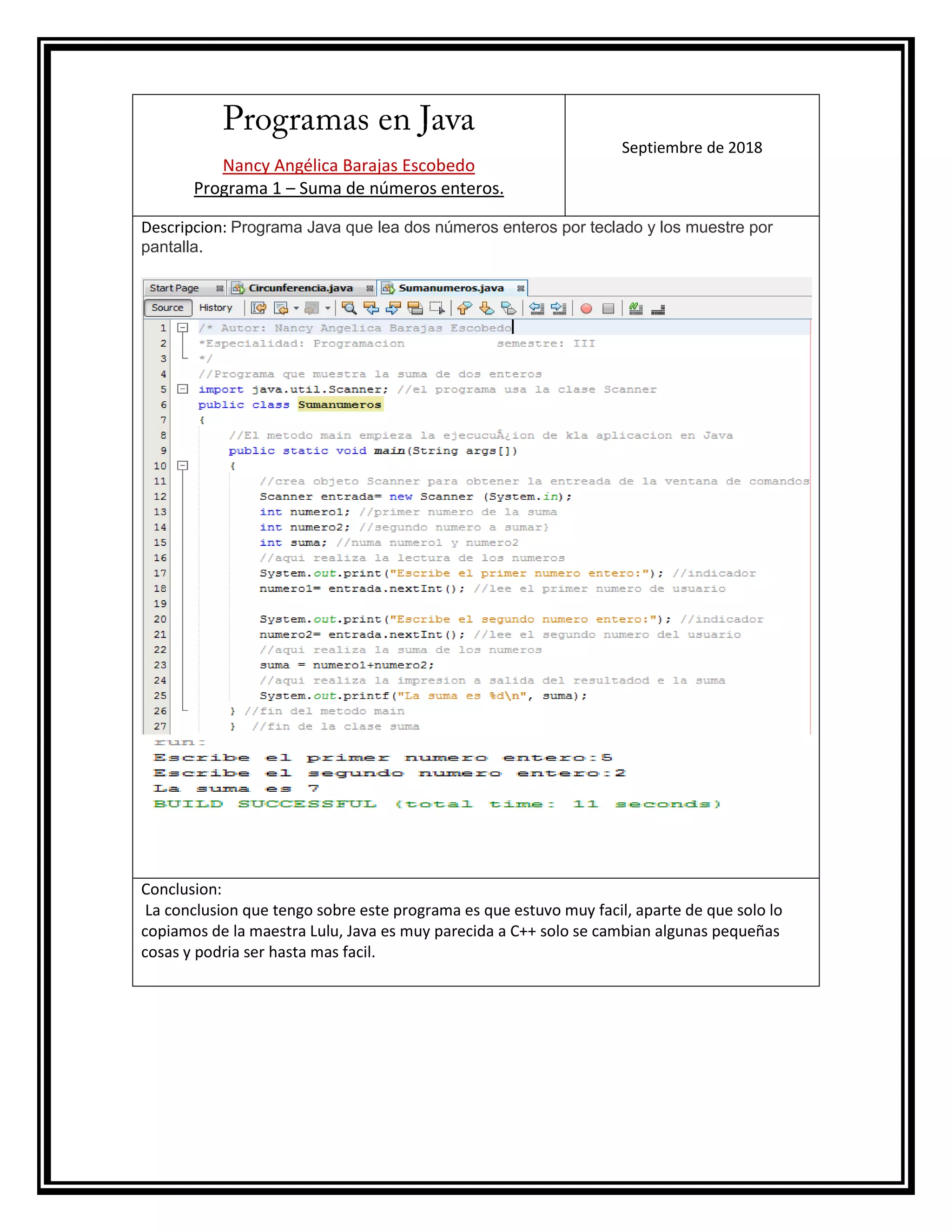Viewport: 952px width, 1232px height.
Task: Start macro recording red circle icon
Action: 587,309
